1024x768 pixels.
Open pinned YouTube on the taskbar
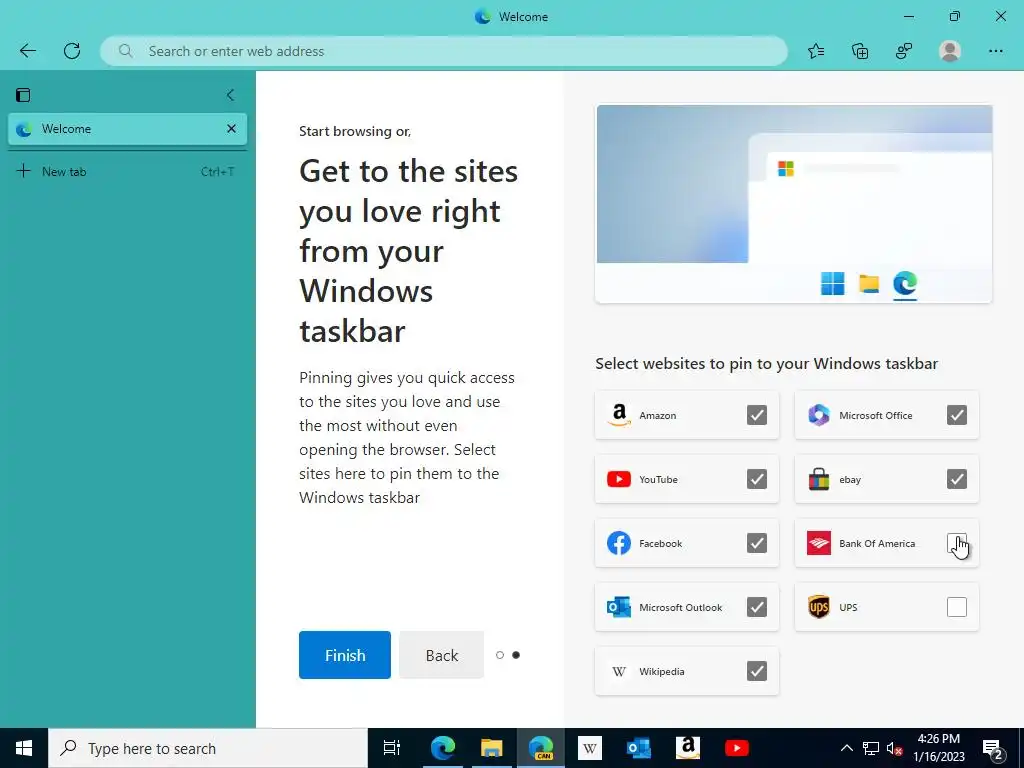tap(737, 748)
